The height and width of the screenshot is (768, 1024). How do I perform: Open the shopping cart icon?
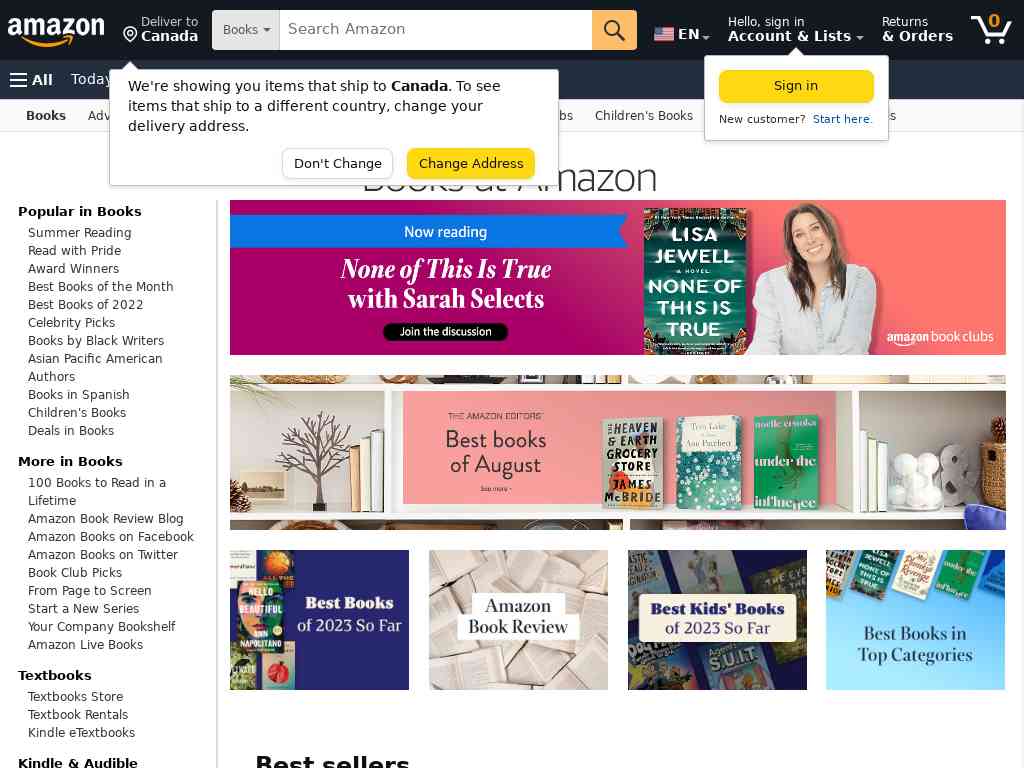coord(991,29)
